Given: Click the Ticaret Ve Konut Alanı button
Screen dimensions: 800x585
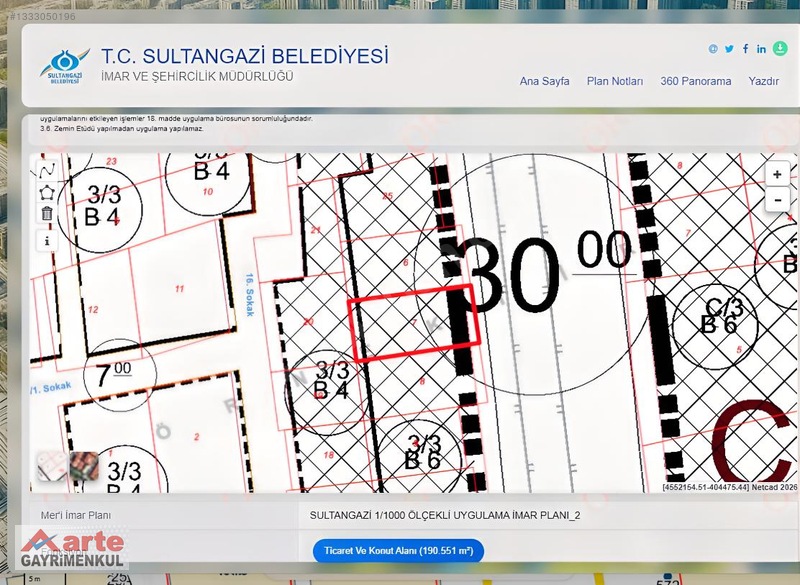Looking at the screenshot, I should 398,551.
